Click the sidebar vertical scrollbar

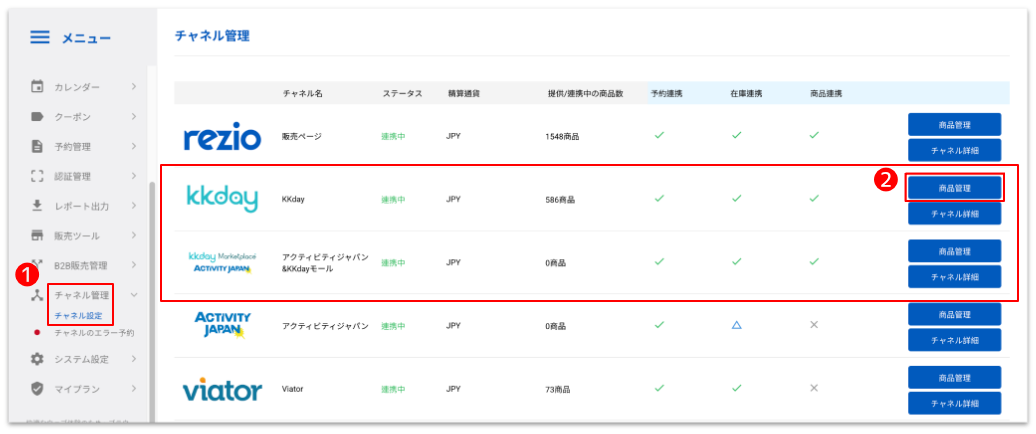[x=151, y=301]
